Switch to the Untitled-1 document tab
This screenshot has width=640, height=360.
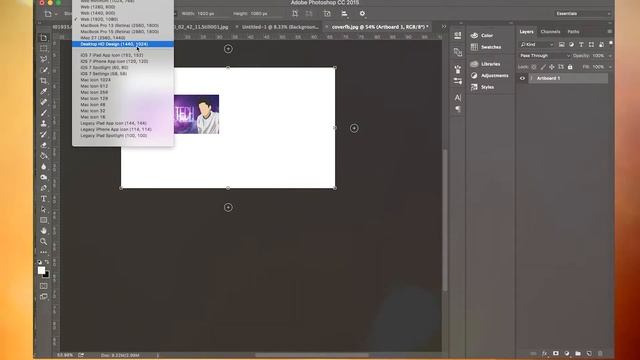(279, 27)
